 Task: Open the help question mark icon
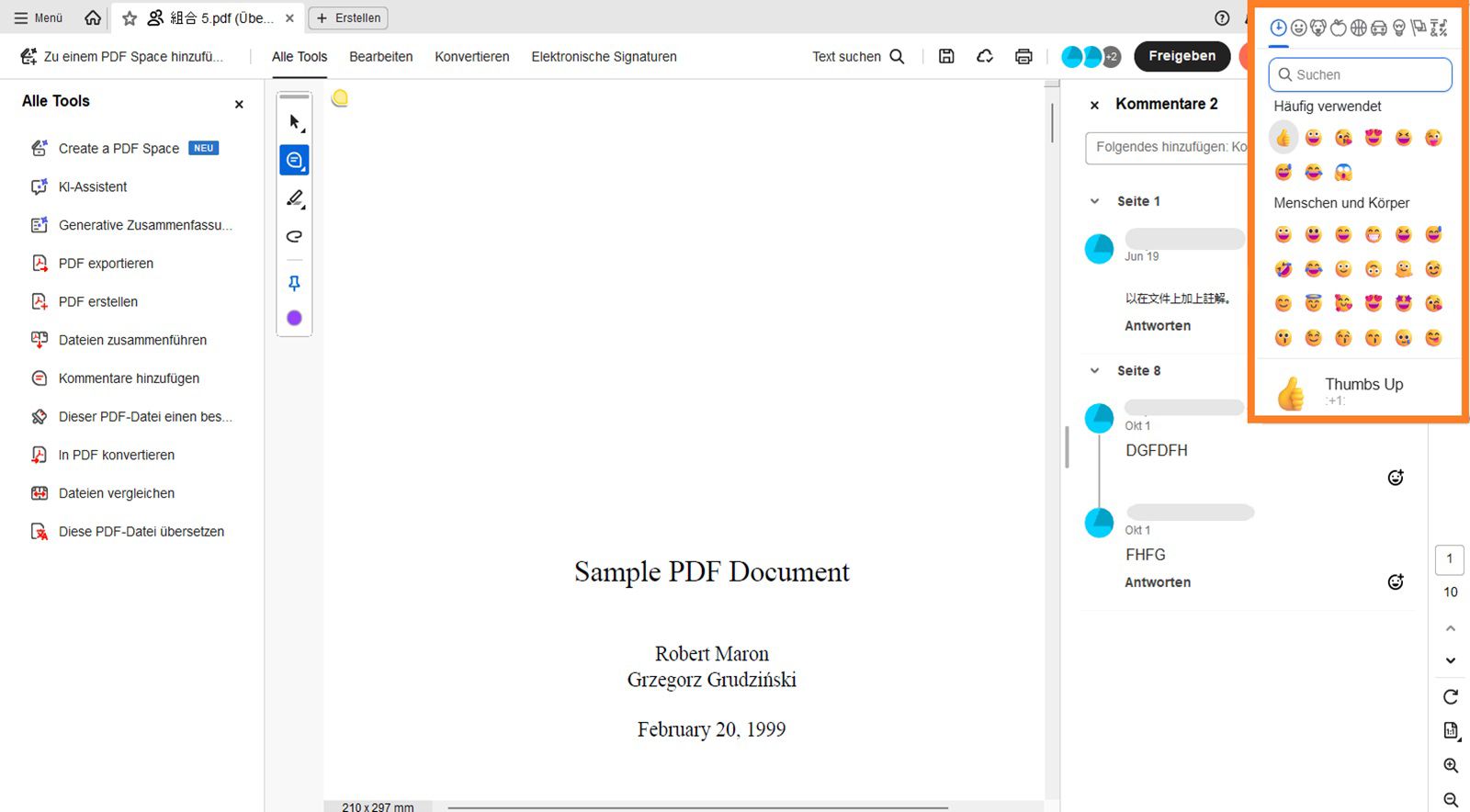tap(1222, 17)
